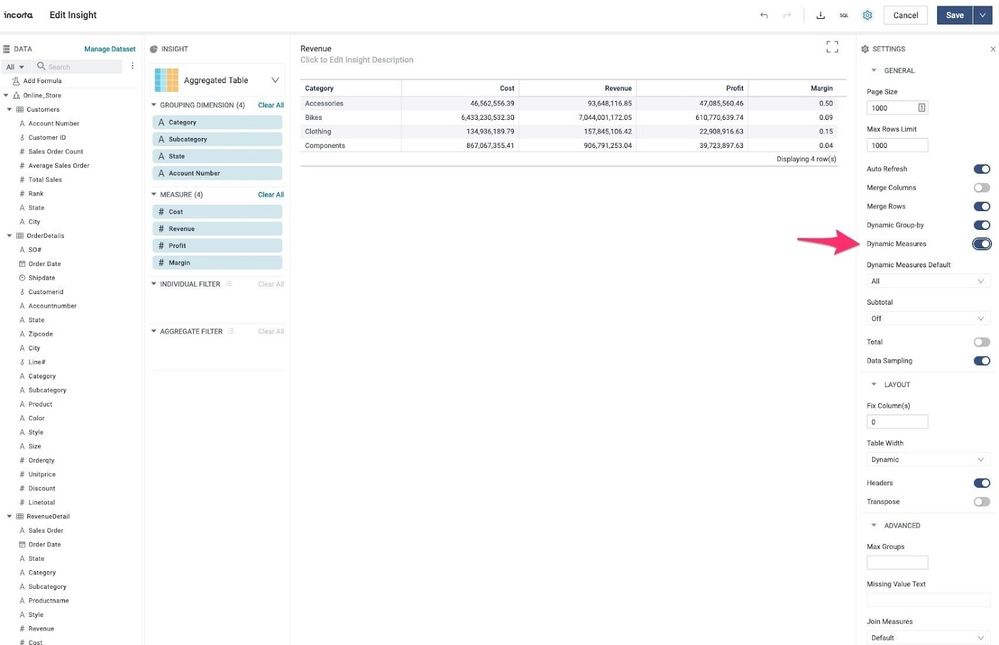Turn on the Total toggle
This screenshot has width=999, height=645.
(x=981, y=342)
